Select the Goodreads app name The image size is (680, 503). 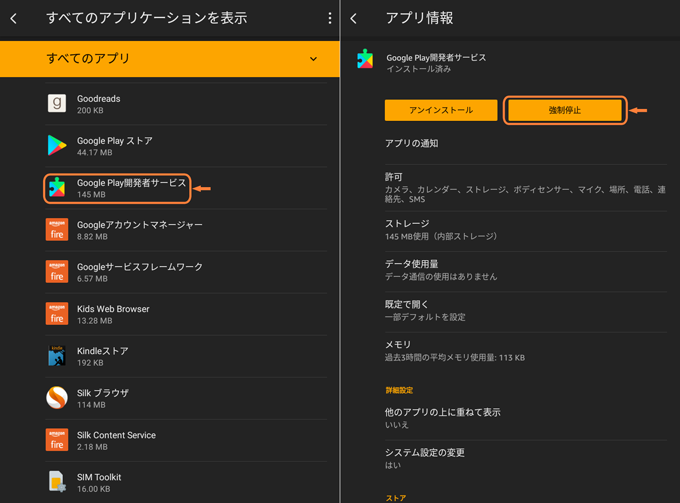click(98, 99)
